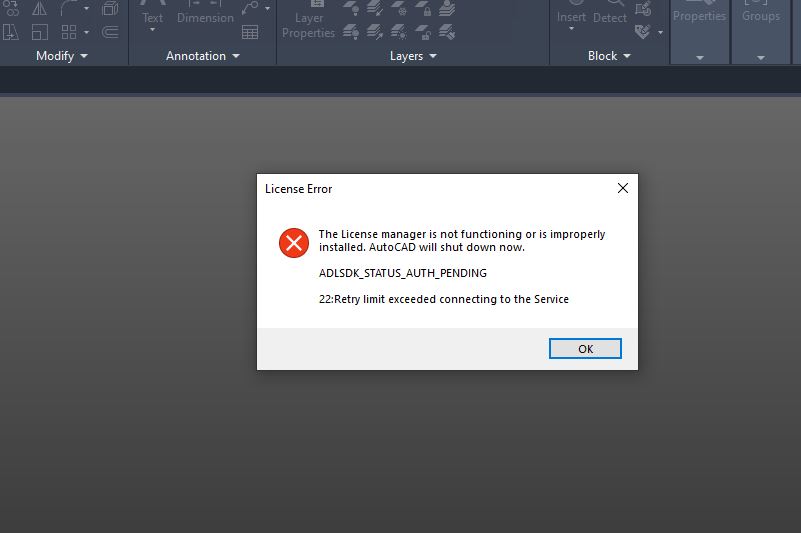Select the Scale tool in Modify panel
The width and height of the screenshot is (801, 533).
(39, 32)
